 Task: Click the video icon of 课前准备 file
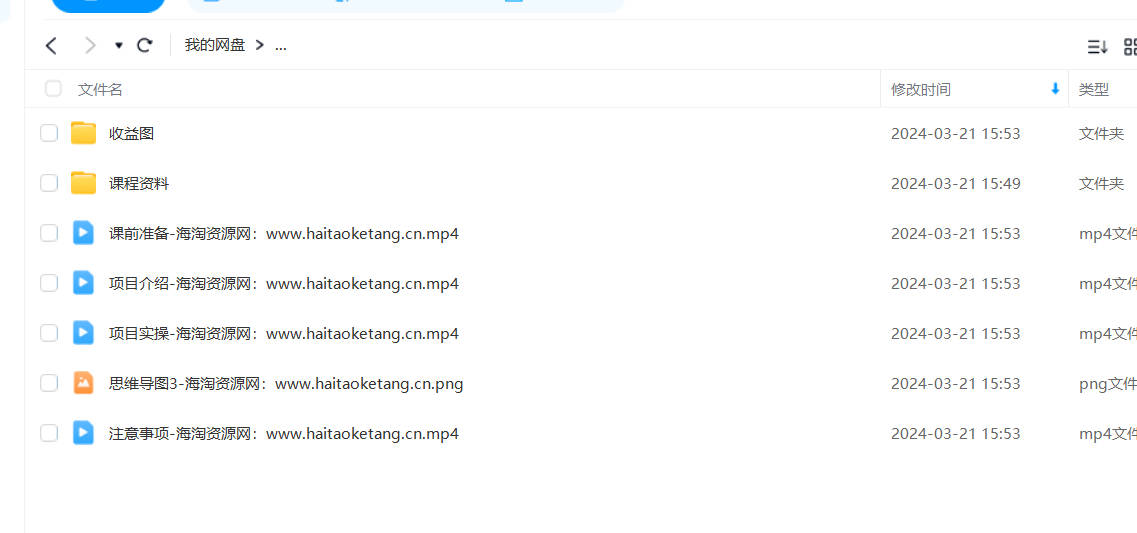[x=83, y=233]
